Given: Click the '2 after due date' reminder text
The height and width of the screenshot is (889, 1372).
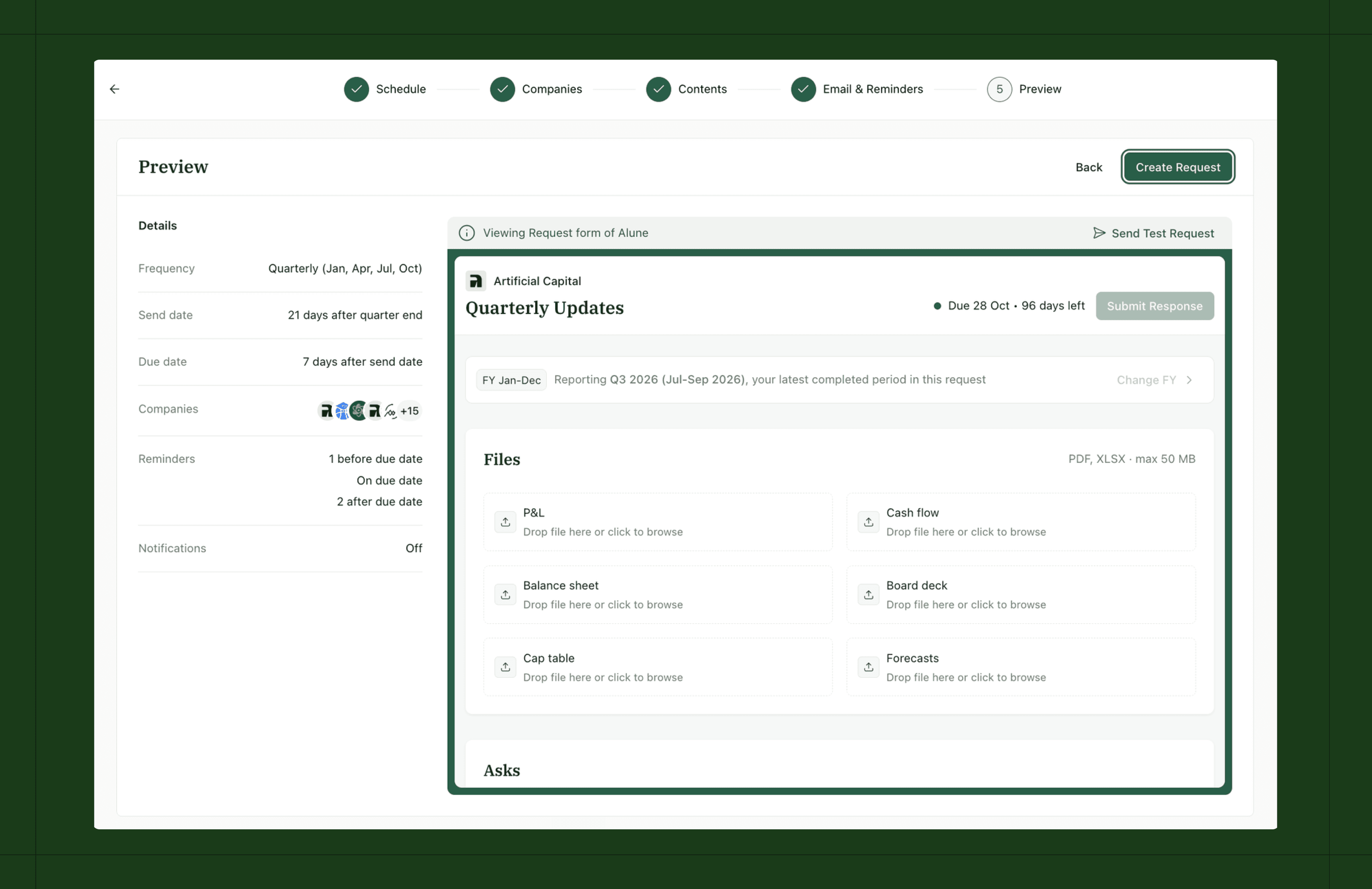Looking at the screenshot, I should click(x=379, y=501).
